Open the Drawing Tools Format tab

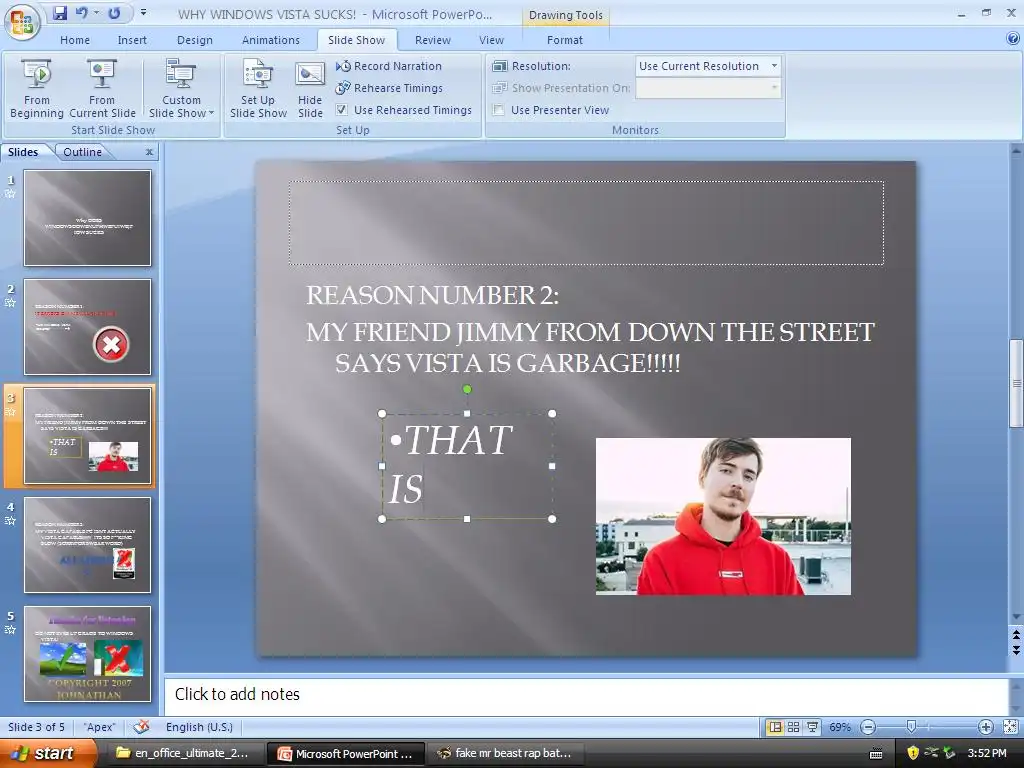click(x=564, y=40)
